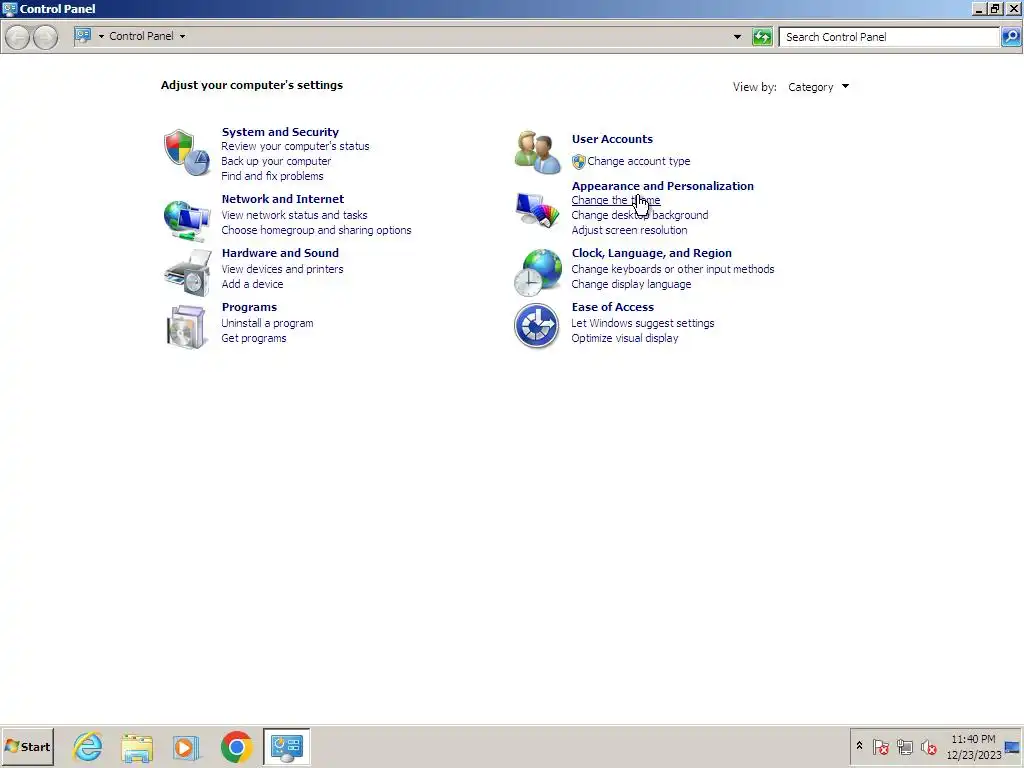Show hidden tray icons arrow
This screenshot has height=768, width=1024.
pyautogui.click(x=859, y=746)
